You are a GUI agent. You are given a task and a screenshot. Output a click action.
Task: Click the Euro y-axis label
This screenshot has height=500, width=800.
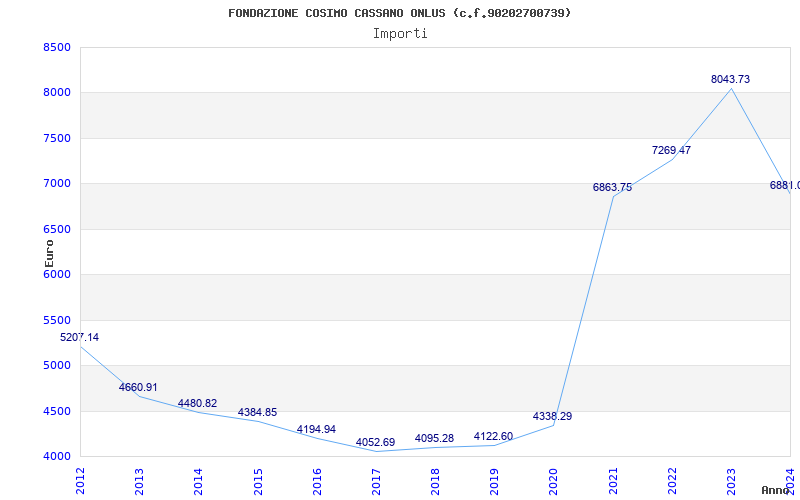click(x=49, y=254)
